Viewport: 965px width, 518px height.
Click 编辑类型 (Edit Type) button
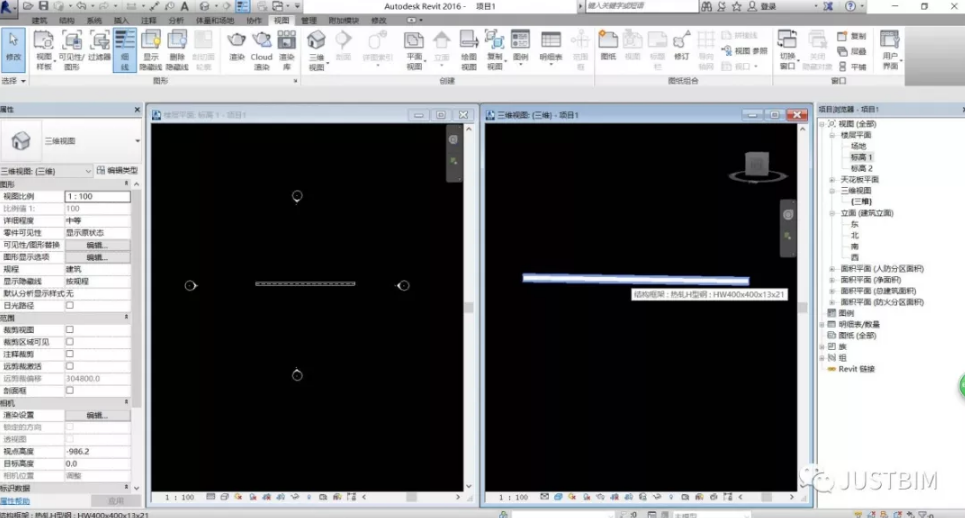(118, 170)
